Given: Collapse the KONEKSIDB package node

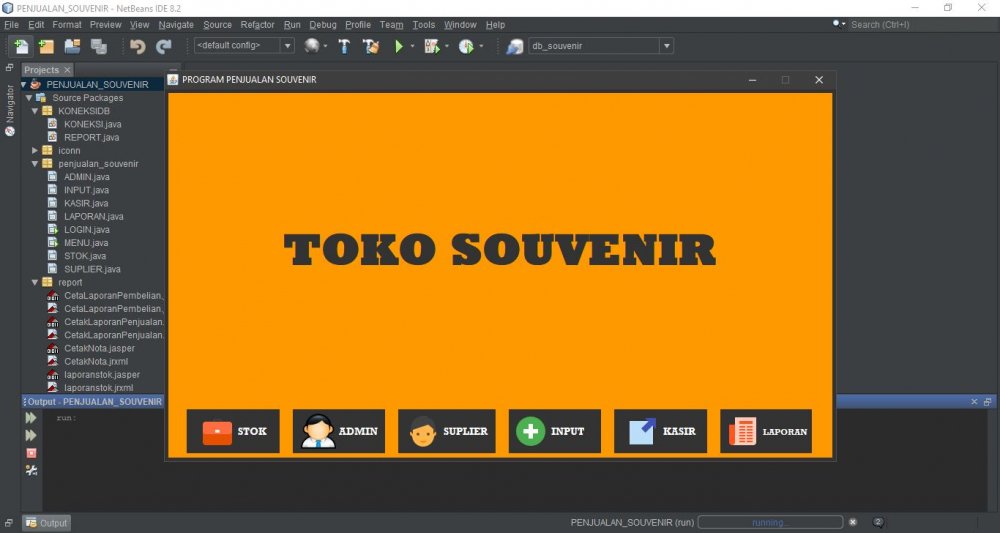Looking at the screenshot, I should click(x=35, y=111).
